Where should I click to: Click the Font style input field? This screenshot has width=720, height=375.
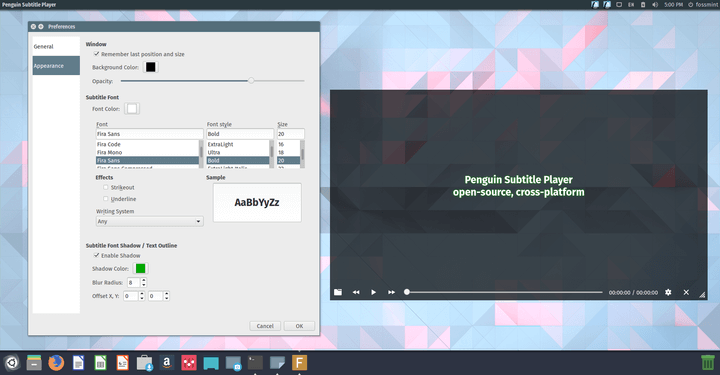240,134
